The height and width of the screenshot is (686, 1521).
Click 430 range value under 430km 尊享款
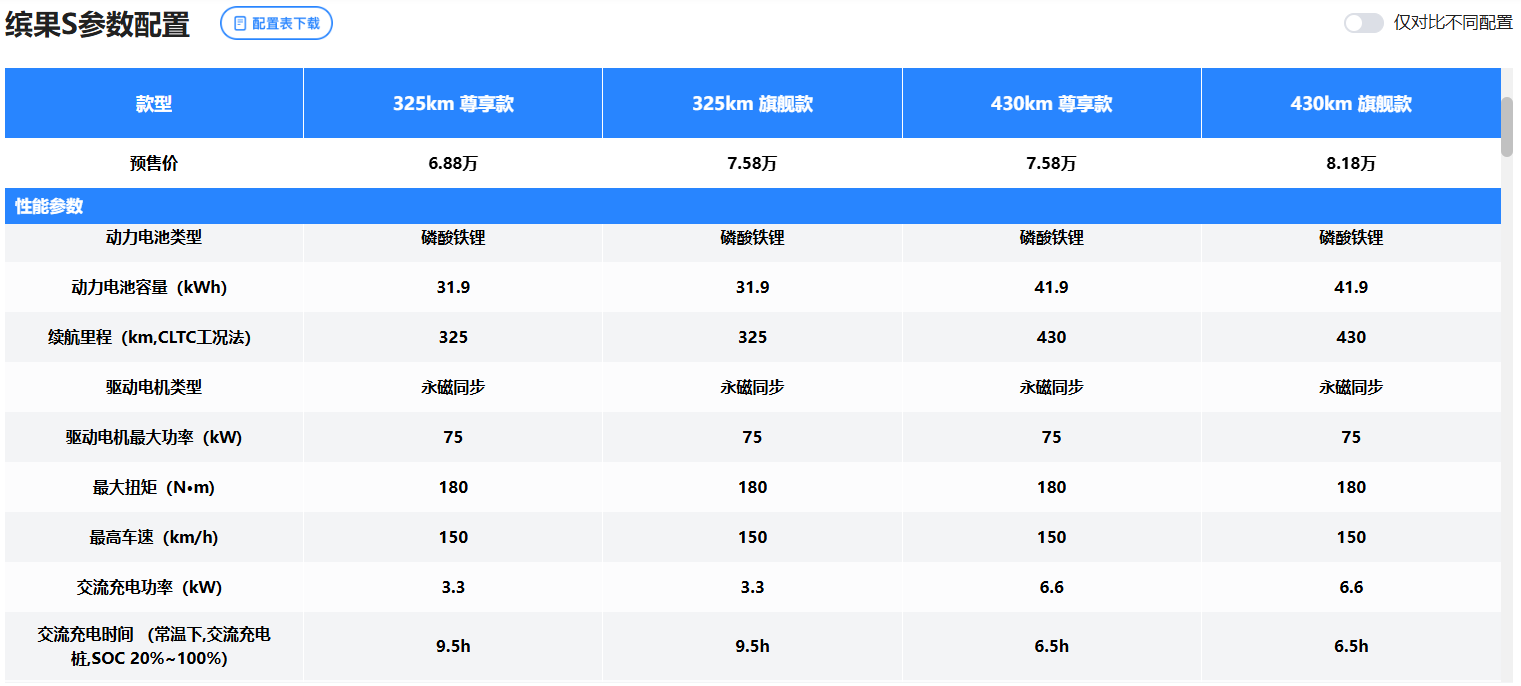tap(1052, 337)
